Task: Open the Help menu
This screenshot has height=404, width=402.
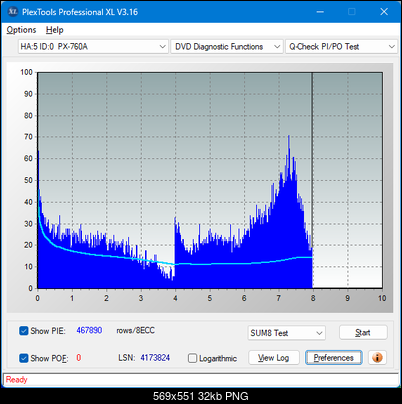Action: 55,30
